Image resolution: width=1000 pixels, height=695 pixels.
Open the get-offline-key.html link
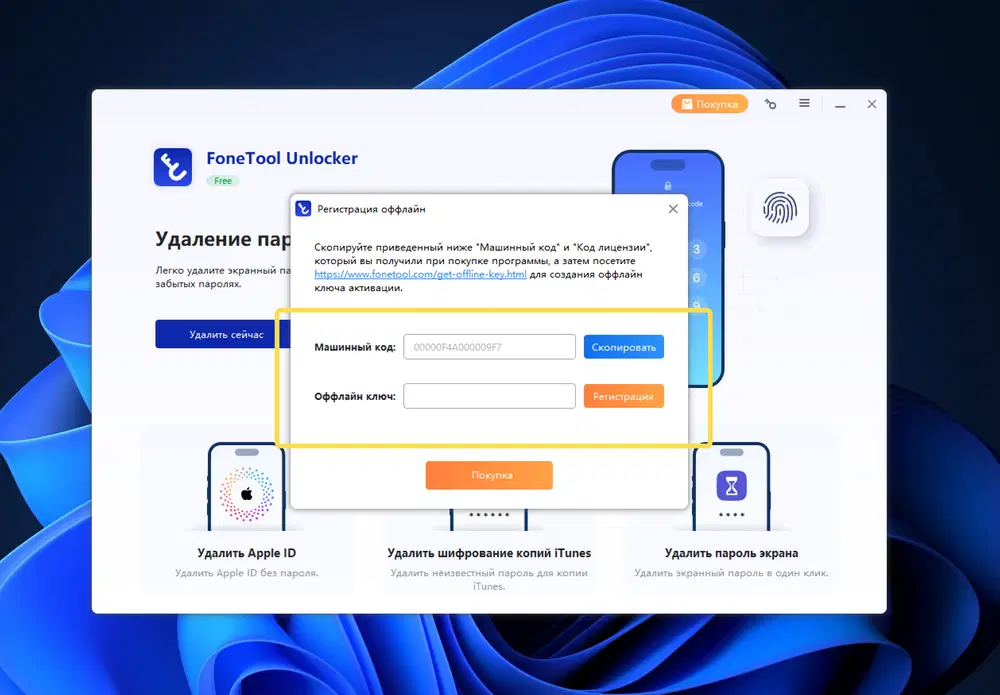tap(420, 274)
